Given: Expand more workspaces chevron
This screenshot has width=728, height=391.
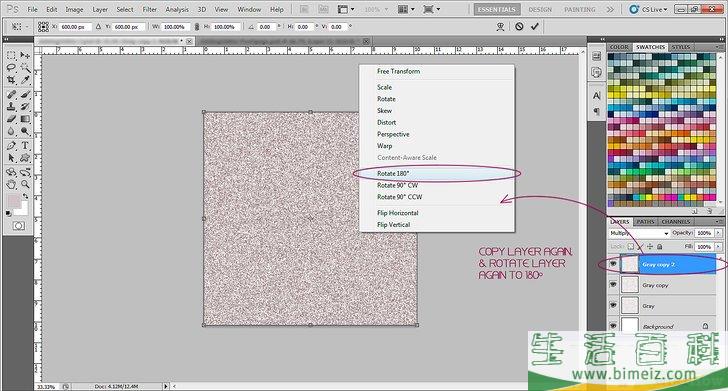Looking at the screenshot, I should (610, 9).
